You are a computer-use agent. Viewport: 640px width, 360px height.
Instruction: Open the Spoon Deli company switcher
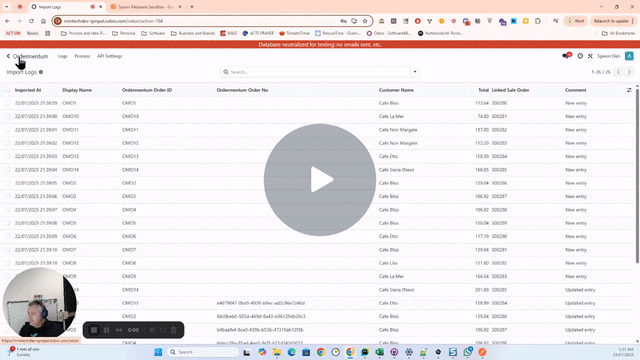[609, 56]
